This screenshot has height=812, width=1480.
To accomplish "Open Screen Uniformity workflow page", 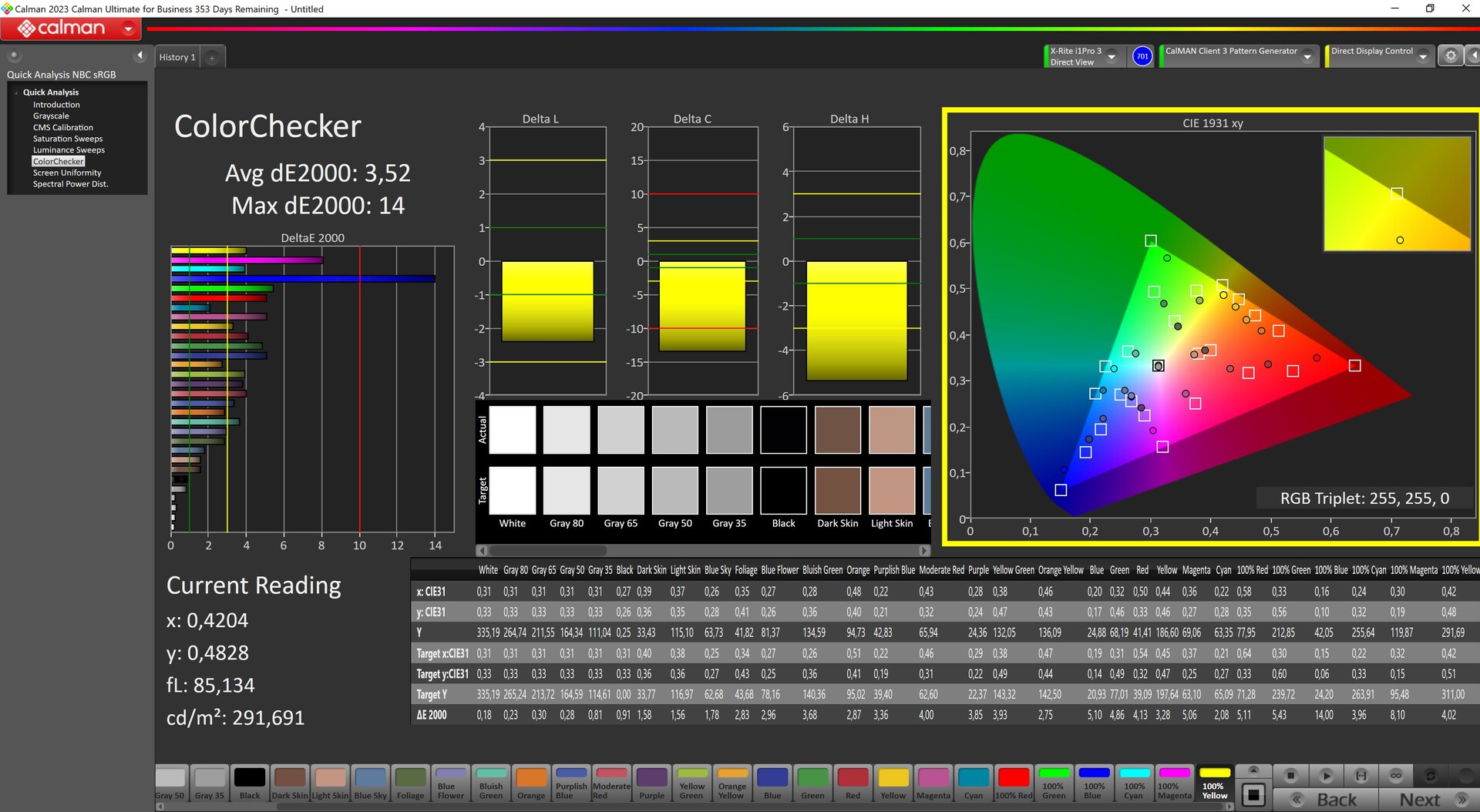I will [x=67, y=173].
